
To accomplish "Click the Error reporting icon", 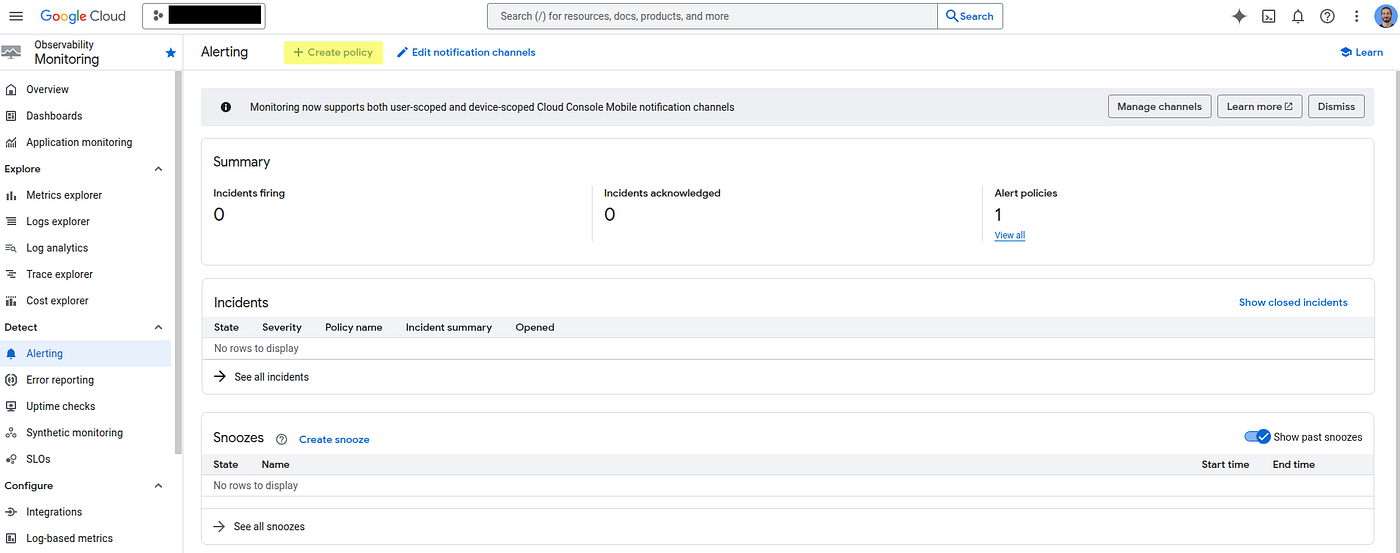I will tap(11, 380).
